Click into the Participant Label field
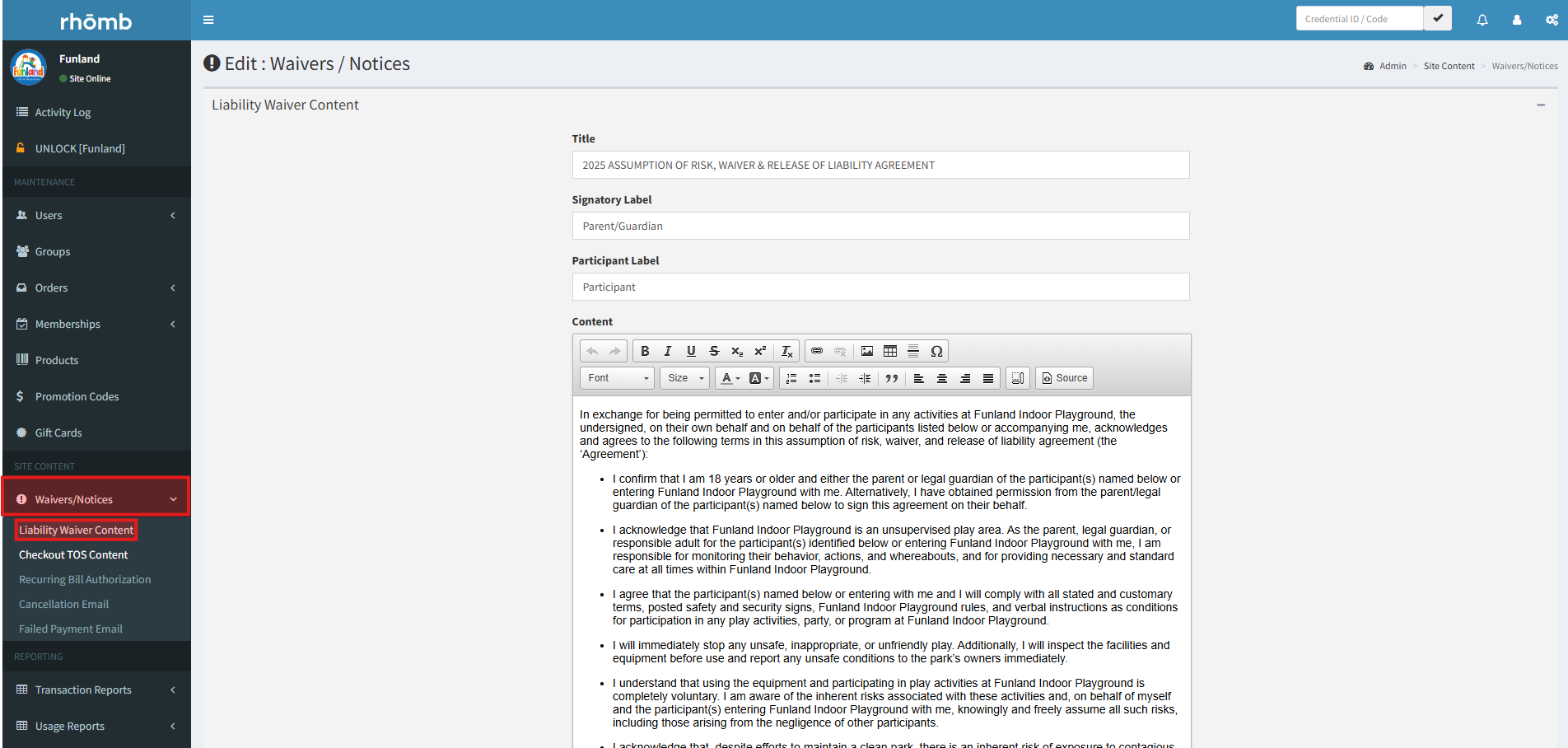The image size is (1568, 748). [x=880, y=287]
